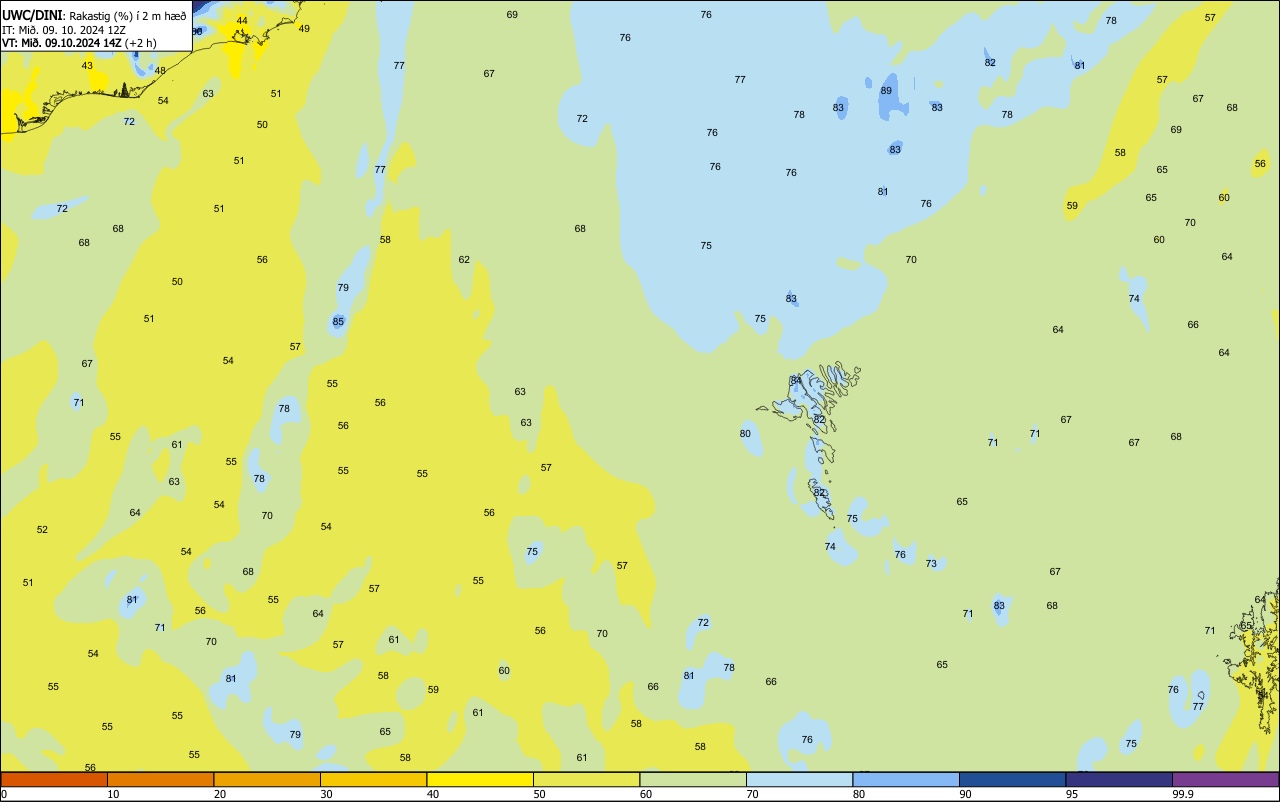The height and width of the screenshot is (802, 1280).
Task: Click the 62 humidity value on the map
Action: pos(464,259)
